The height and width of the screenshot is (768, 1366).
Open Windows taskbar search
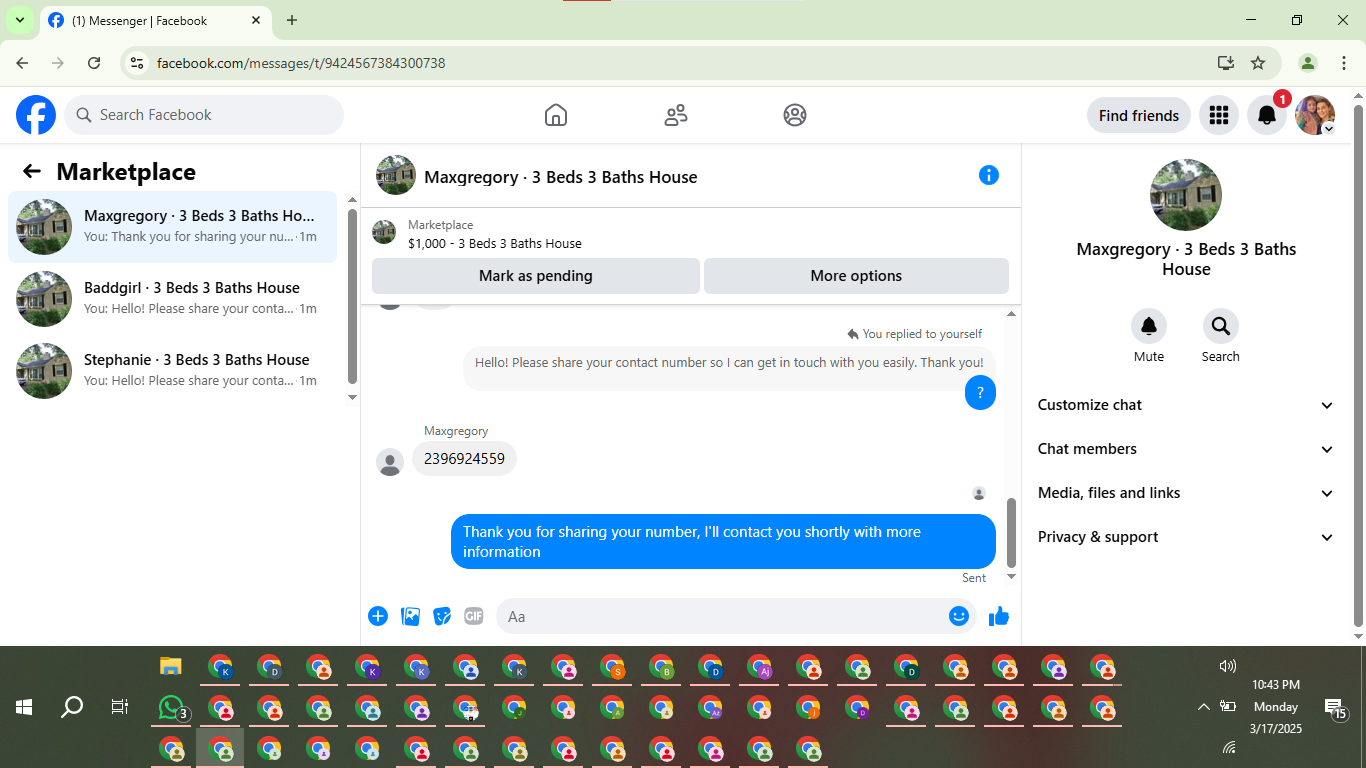click(72, 707)
